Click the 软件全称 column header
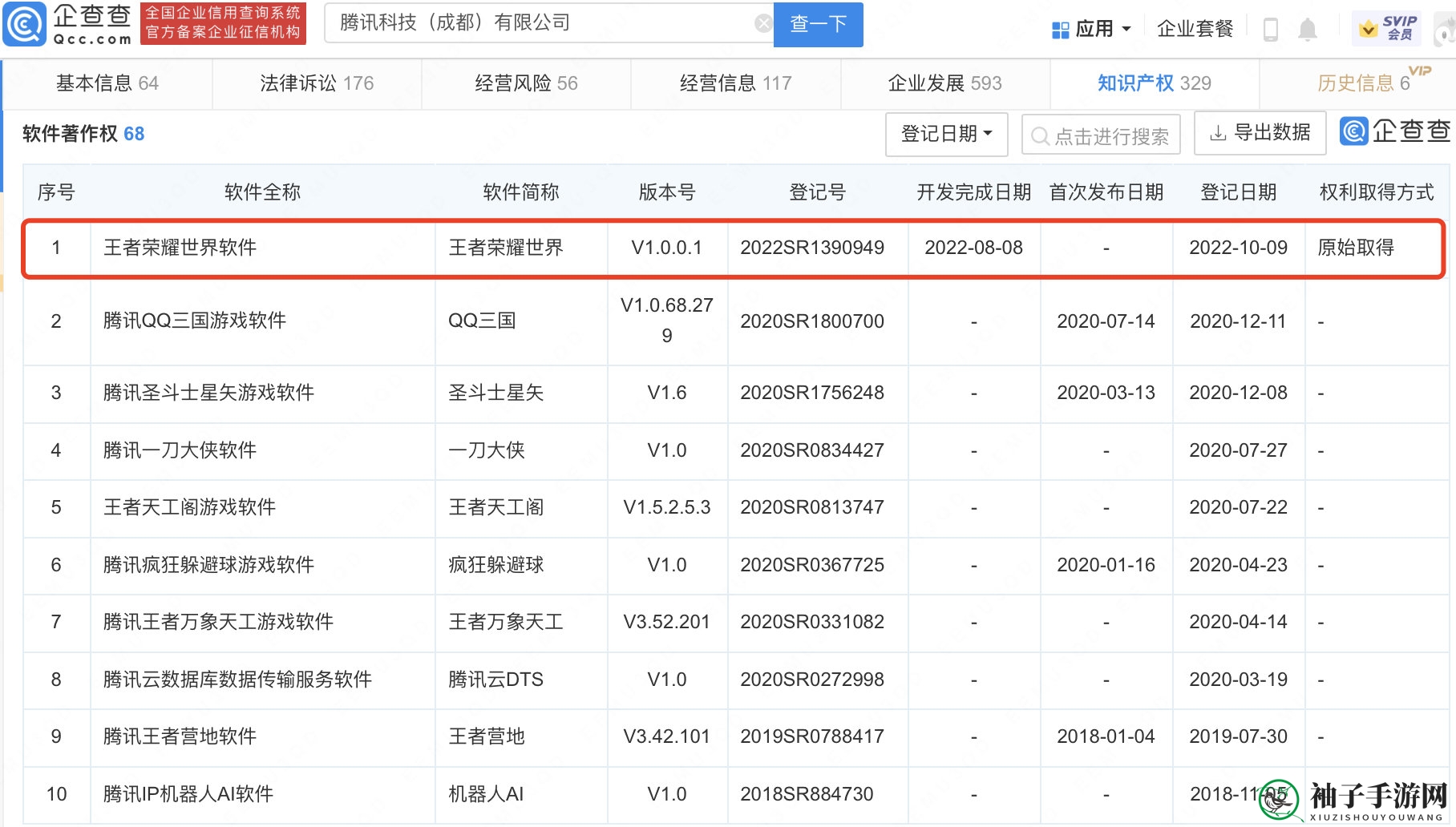Image resolution: width=1456 pixels, height=827 pixels. click(262, 192)
